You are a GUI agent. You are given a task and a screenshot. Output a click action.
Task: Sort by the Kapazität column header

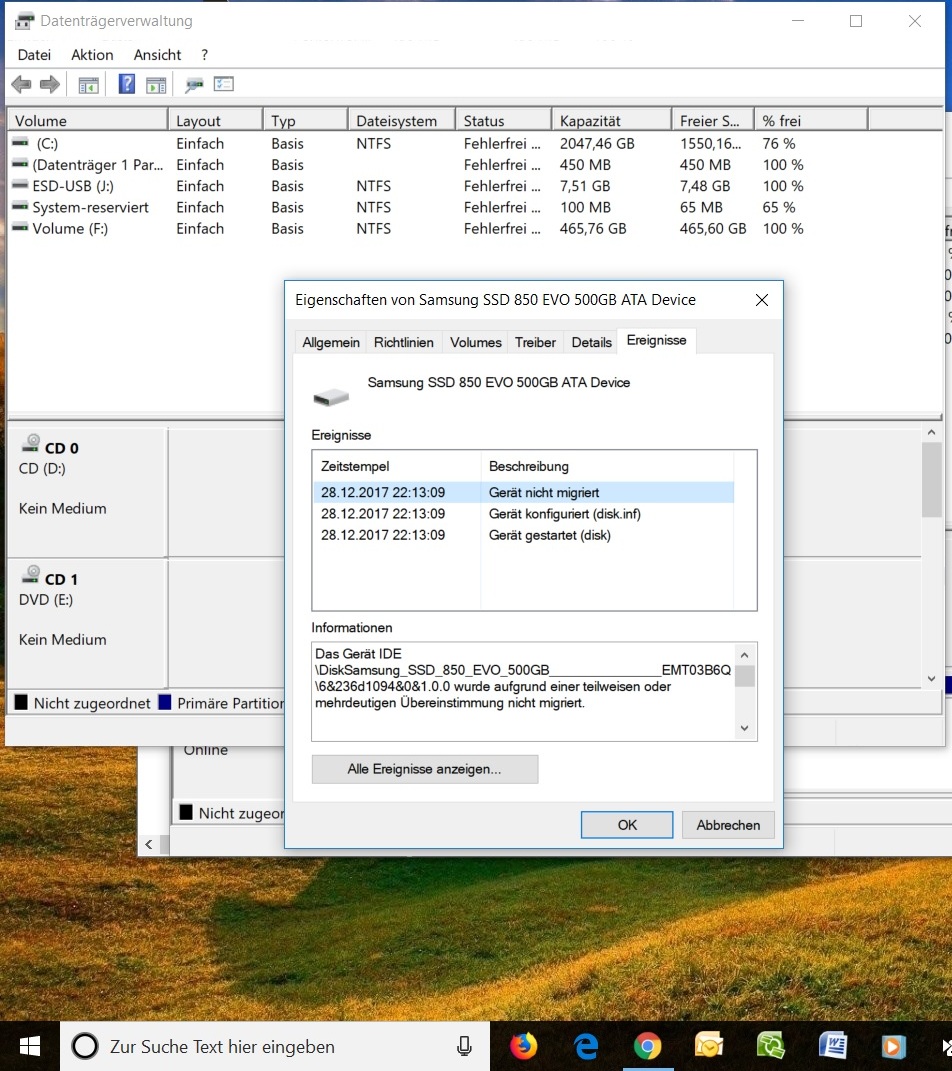[x=612, y=121]
